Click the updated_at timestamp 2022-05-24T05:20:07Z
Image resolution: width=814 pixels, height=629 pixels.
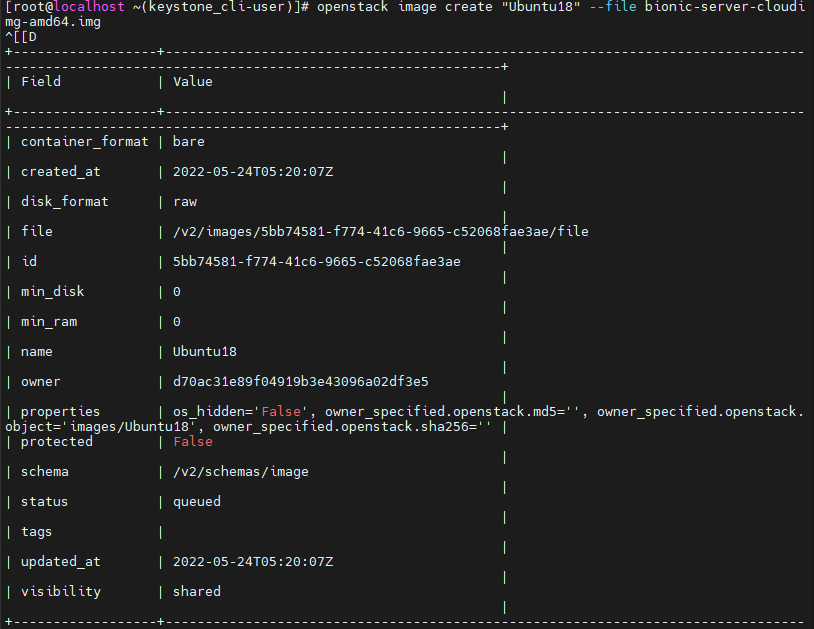(253, 562)
